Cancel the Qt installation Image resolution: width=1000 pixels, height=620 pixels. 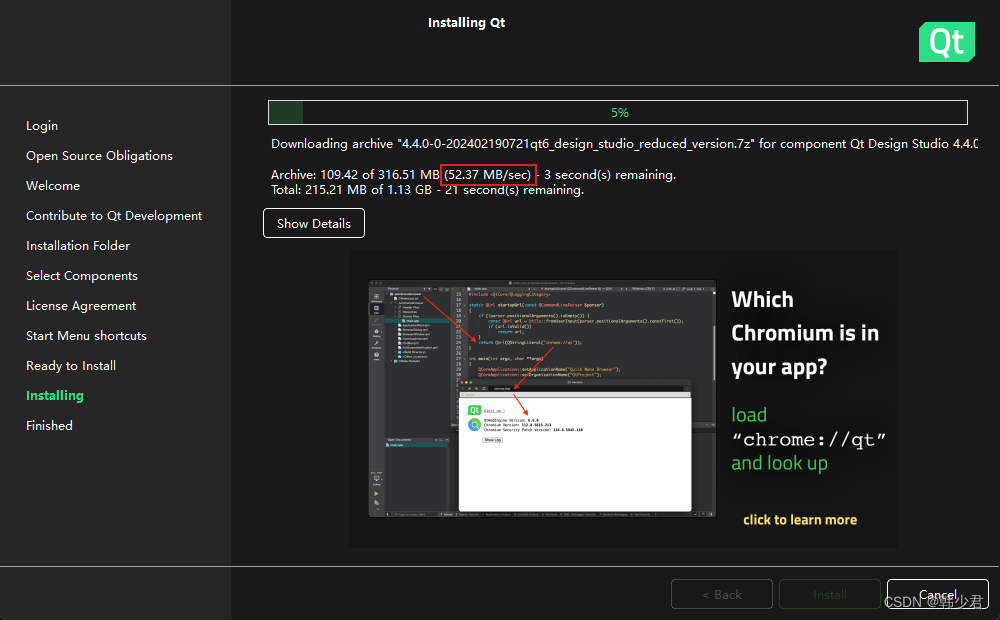click(938, 594)
